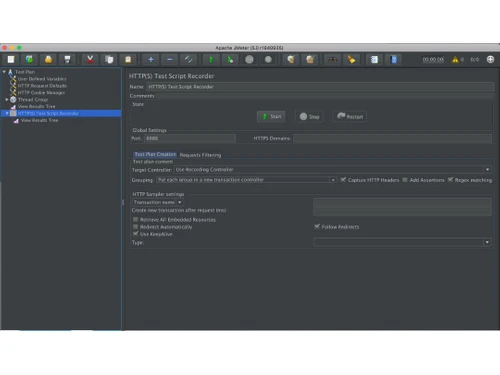This screenshot has height=375, width=500.
Task: Click the recorder Stop button
Action: [309, 117]
